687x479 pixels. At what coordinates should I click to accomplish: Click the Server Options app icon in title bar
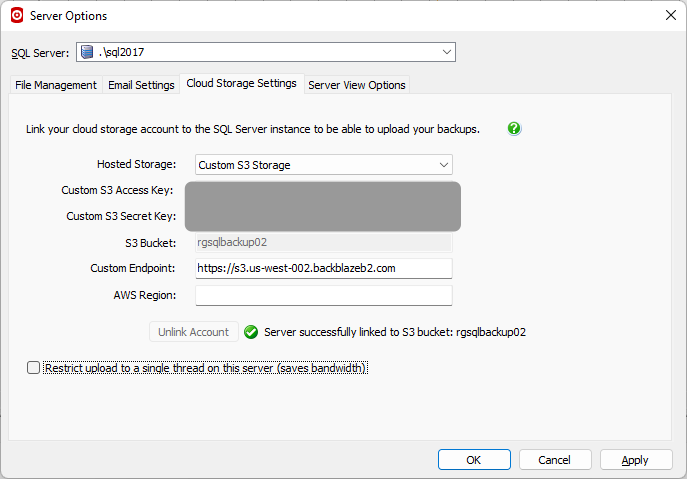(x=16, y=15)
